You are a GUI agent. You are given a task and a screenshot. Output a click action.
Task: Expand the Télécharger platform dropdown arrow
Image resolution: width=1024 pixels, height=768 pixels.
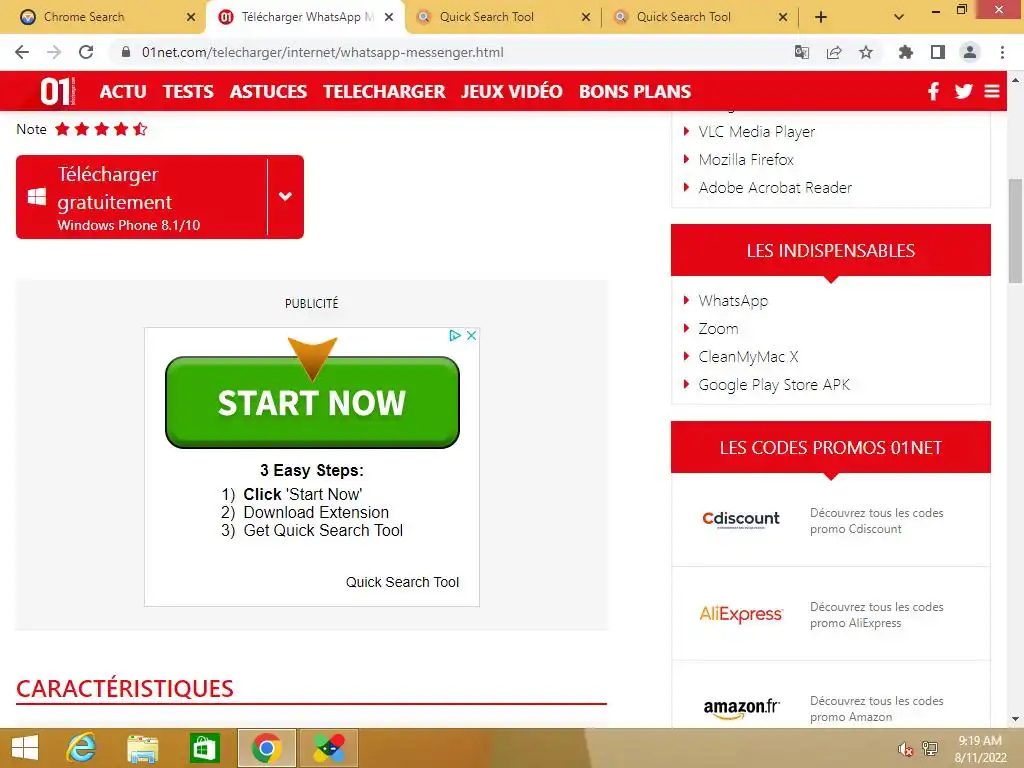coord(285,197)
